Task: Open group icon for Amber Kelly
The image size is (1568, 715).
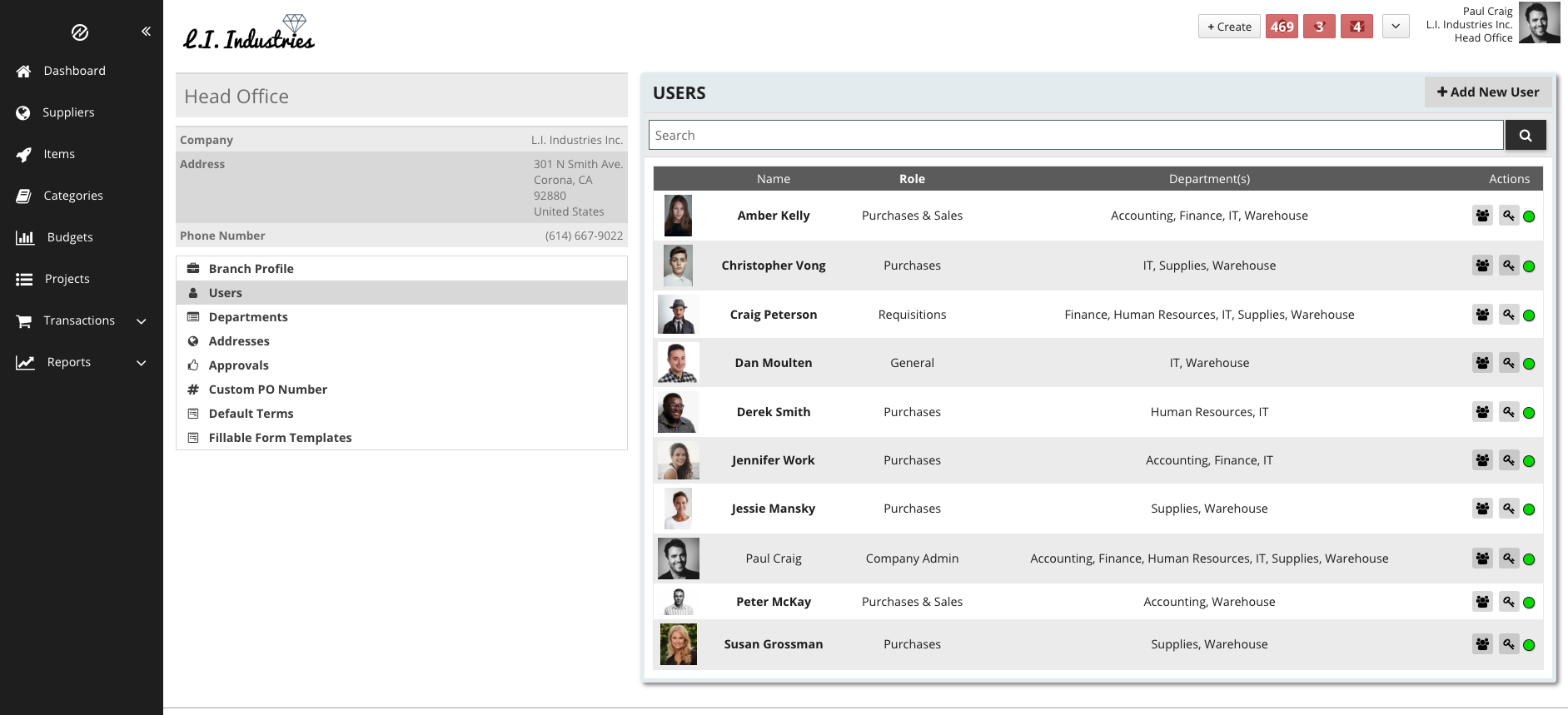Action: (1482, 216)
